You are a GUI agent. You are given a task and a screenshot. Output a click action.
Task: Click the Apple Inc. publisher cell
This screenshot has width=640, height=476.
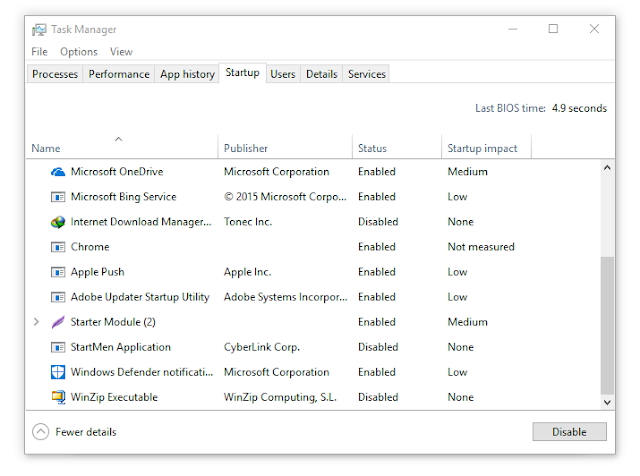tap(247, 272)
